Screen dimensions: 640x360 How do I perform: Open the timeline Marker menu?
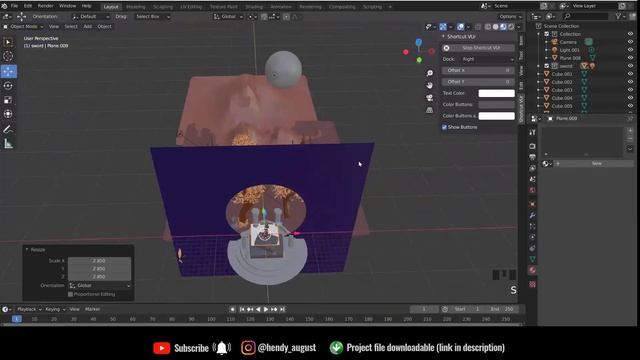coord(92,309)
